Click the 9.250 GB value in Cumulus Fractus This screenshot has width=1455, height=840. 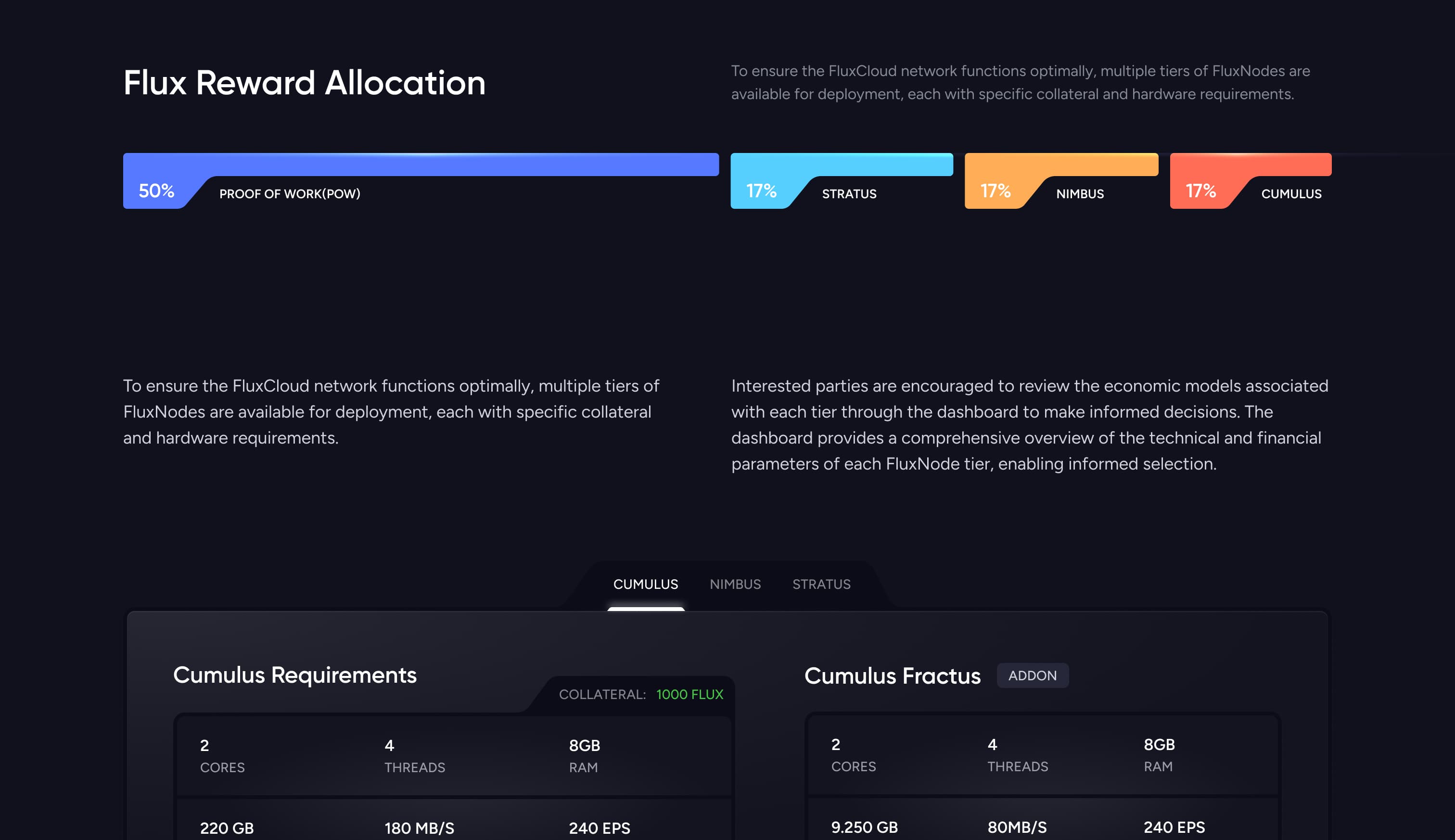pyautogui.click(x=864, y=827)
